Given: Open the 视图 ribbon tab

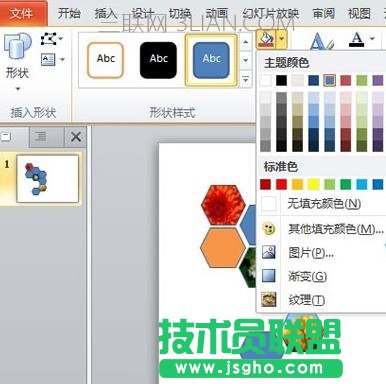Looking at the screenshot, I should click(359, 13).
